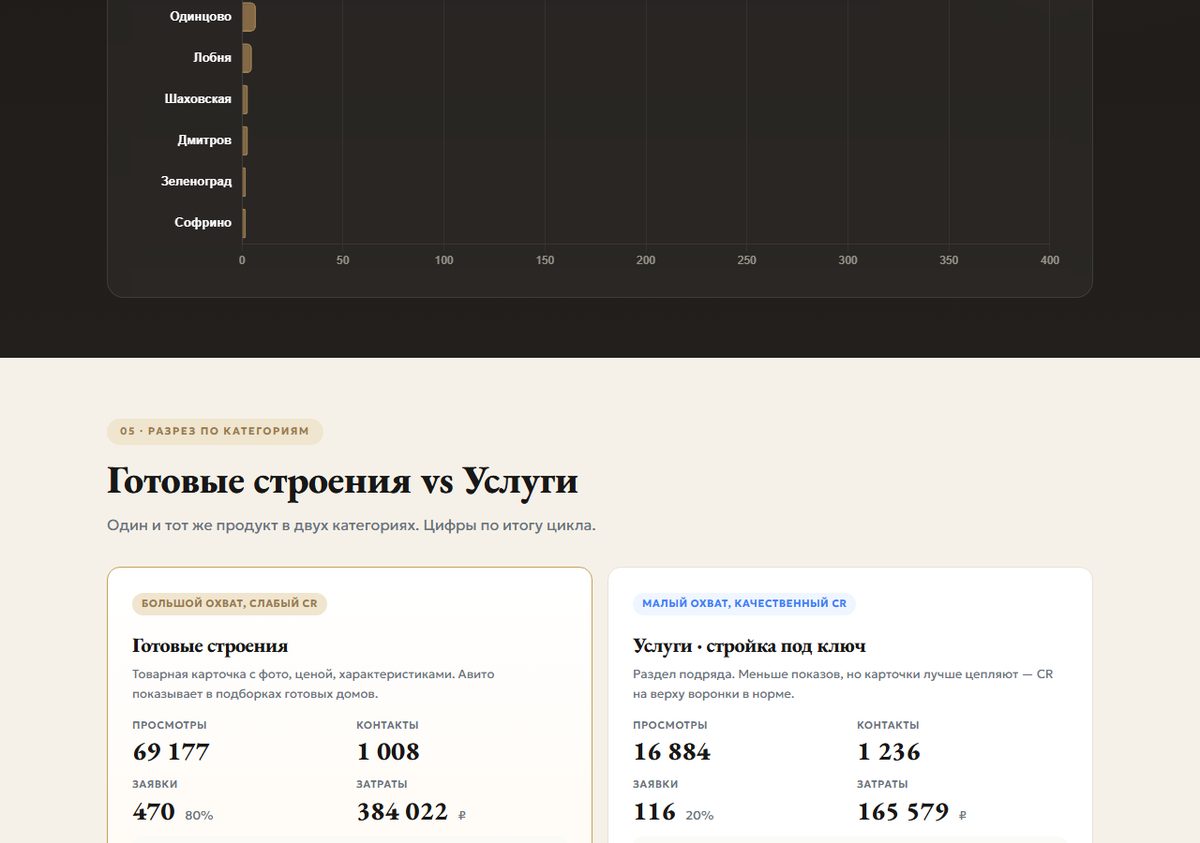Click the costs value 384 022
This screenshot has width=1200, height=843.
402,812
